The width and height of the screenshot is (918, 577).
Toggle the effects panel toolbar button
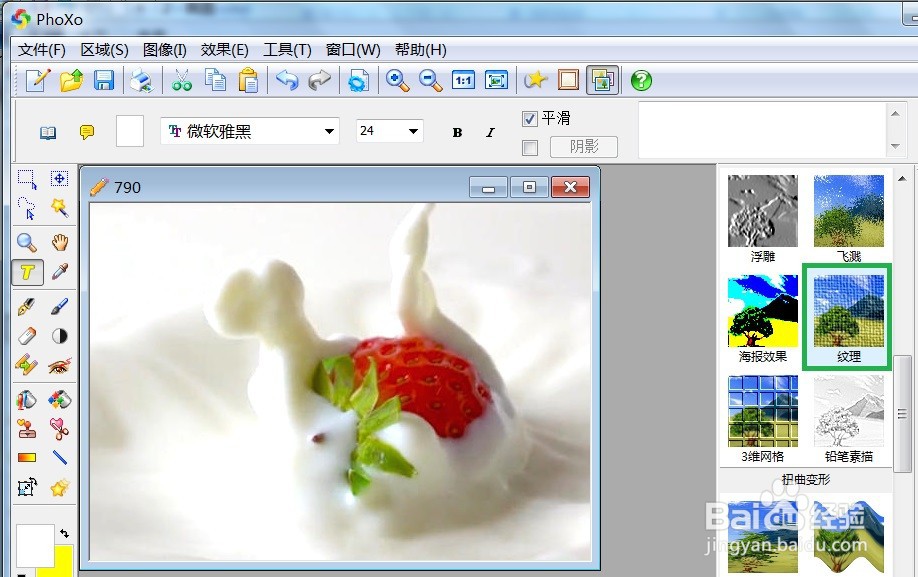coord(602,80)
